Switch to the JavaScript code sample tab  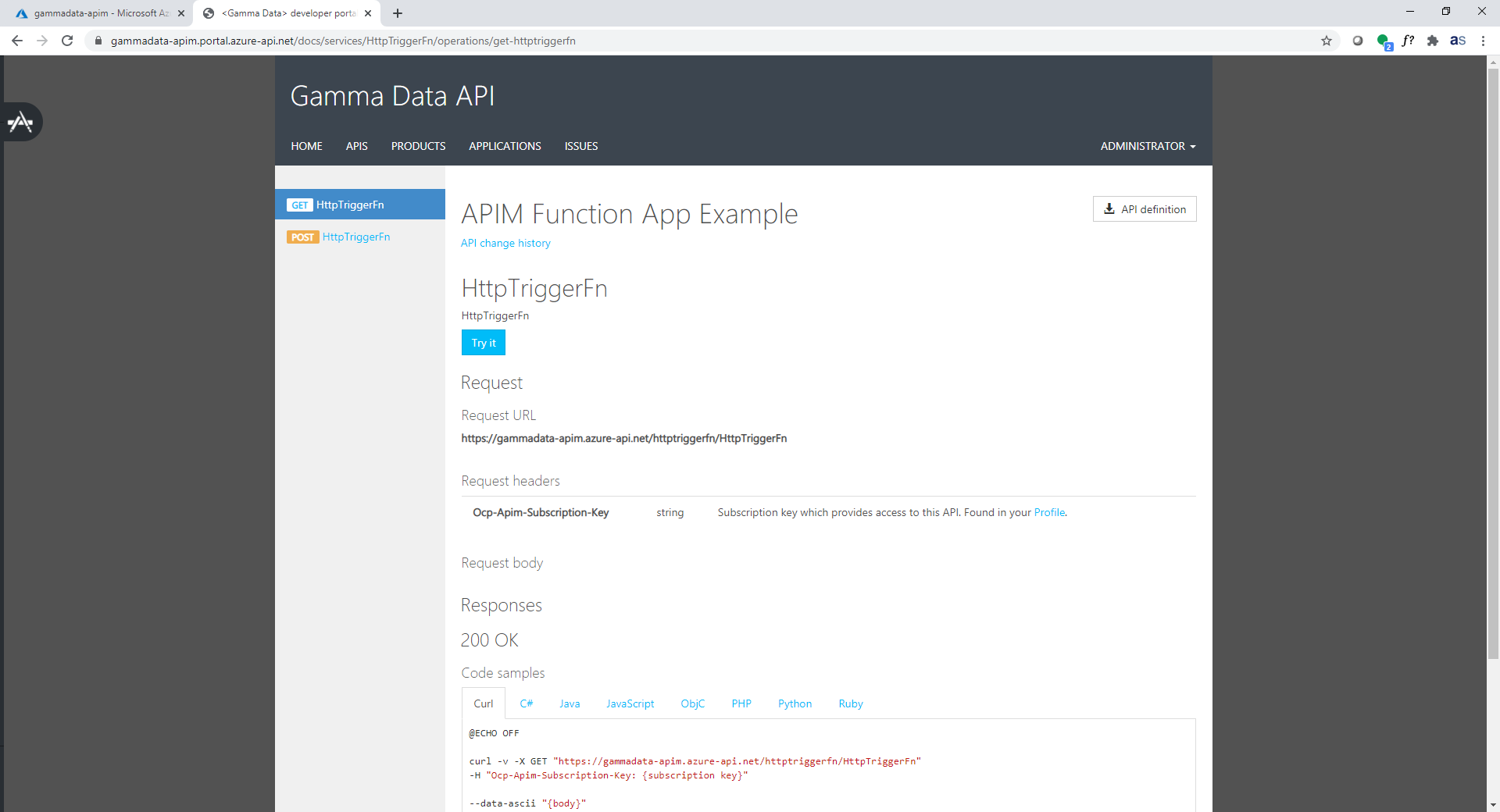tap(630, 703)
